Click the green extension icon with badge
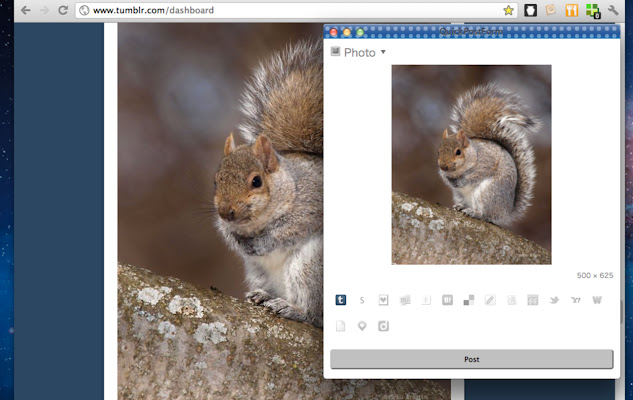The width and height of the screenshot is (633, 400). tap(592, 11)
